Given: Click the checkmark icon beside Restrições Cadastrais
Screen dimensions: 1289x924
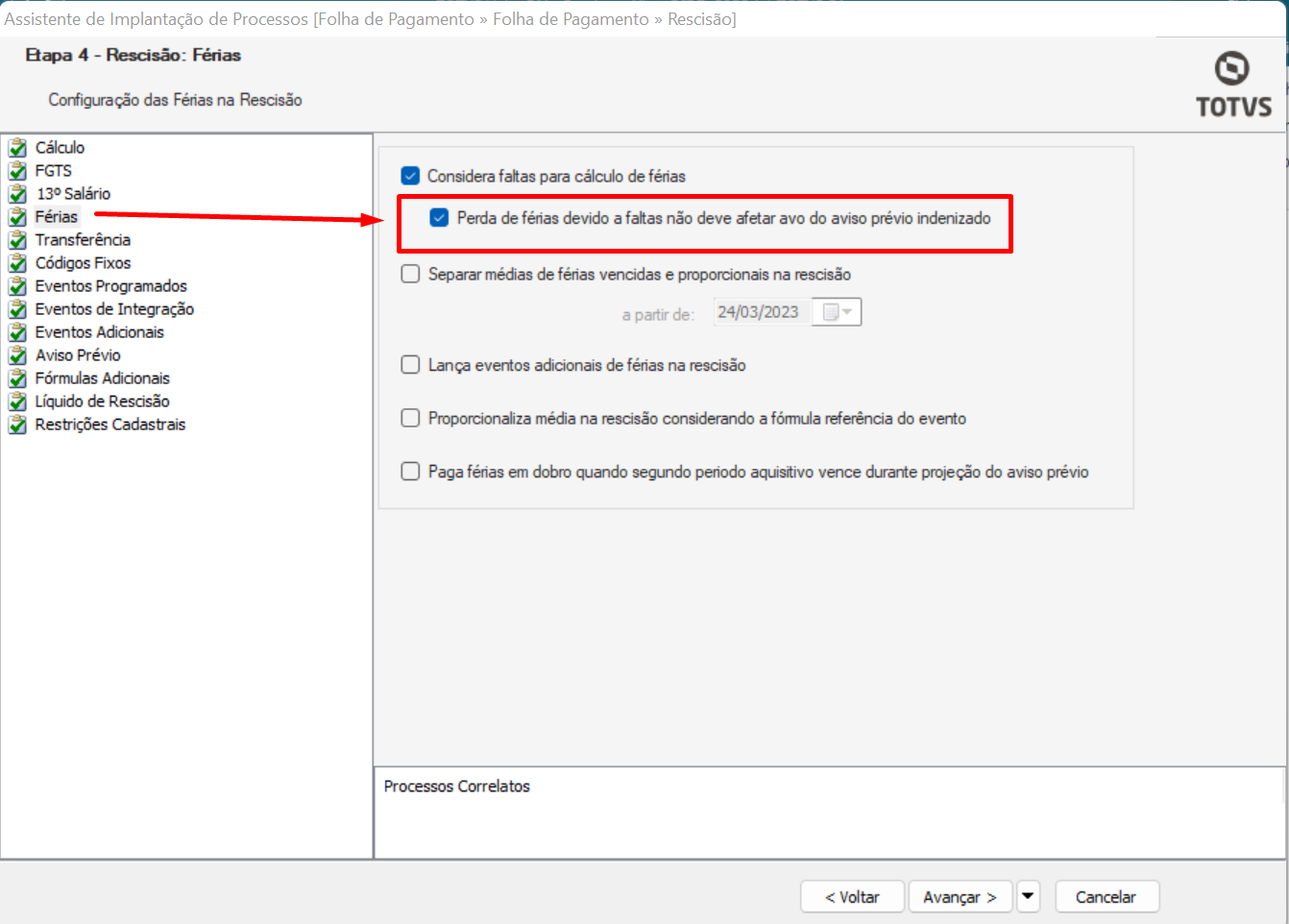Looking at the screenshot, I should click(17, 425).
